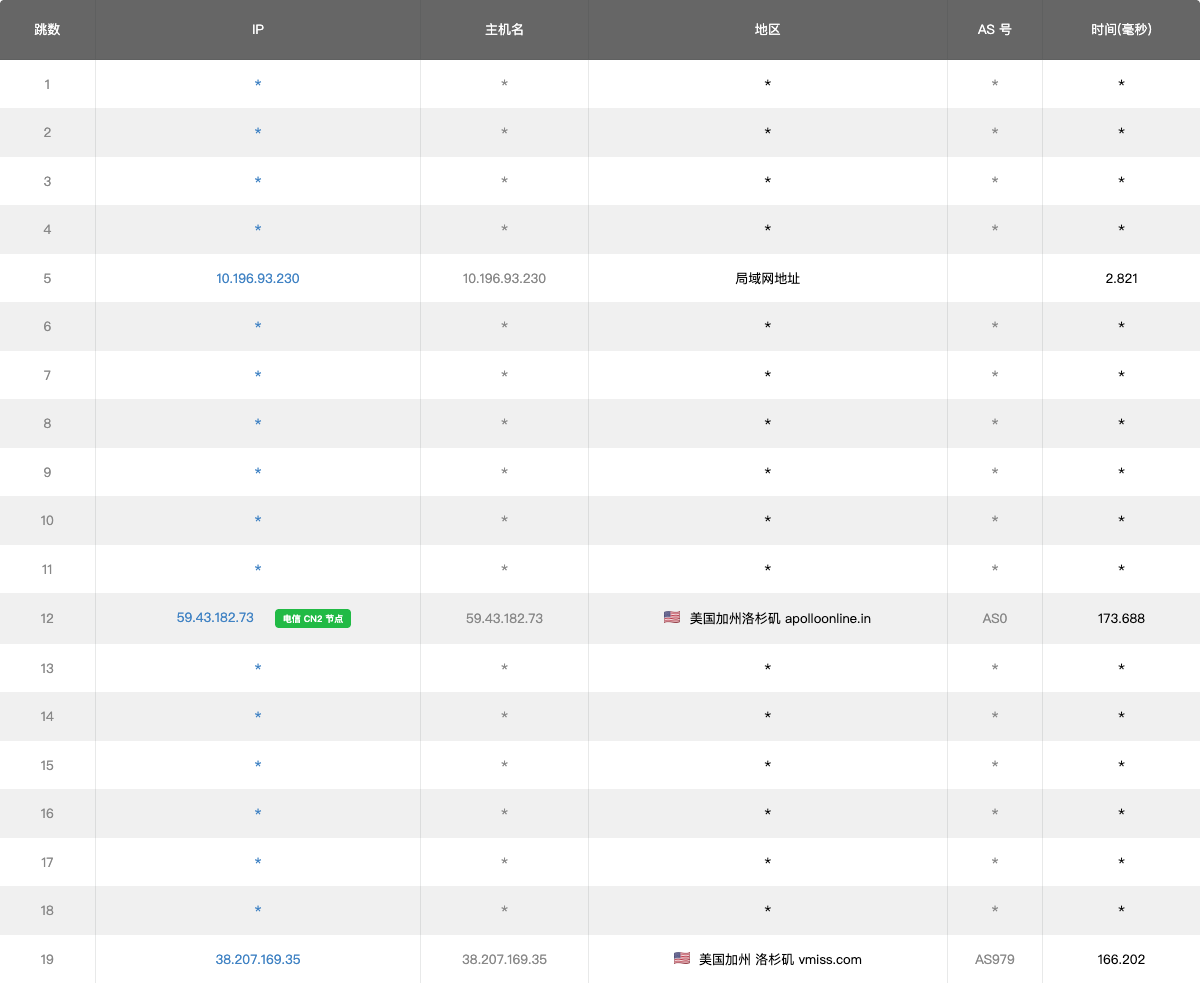Viewport: 1200px width, 983px height.
Task: Click the green 电信 CN2 节点 badge
Action: click(x=313, y=619)
